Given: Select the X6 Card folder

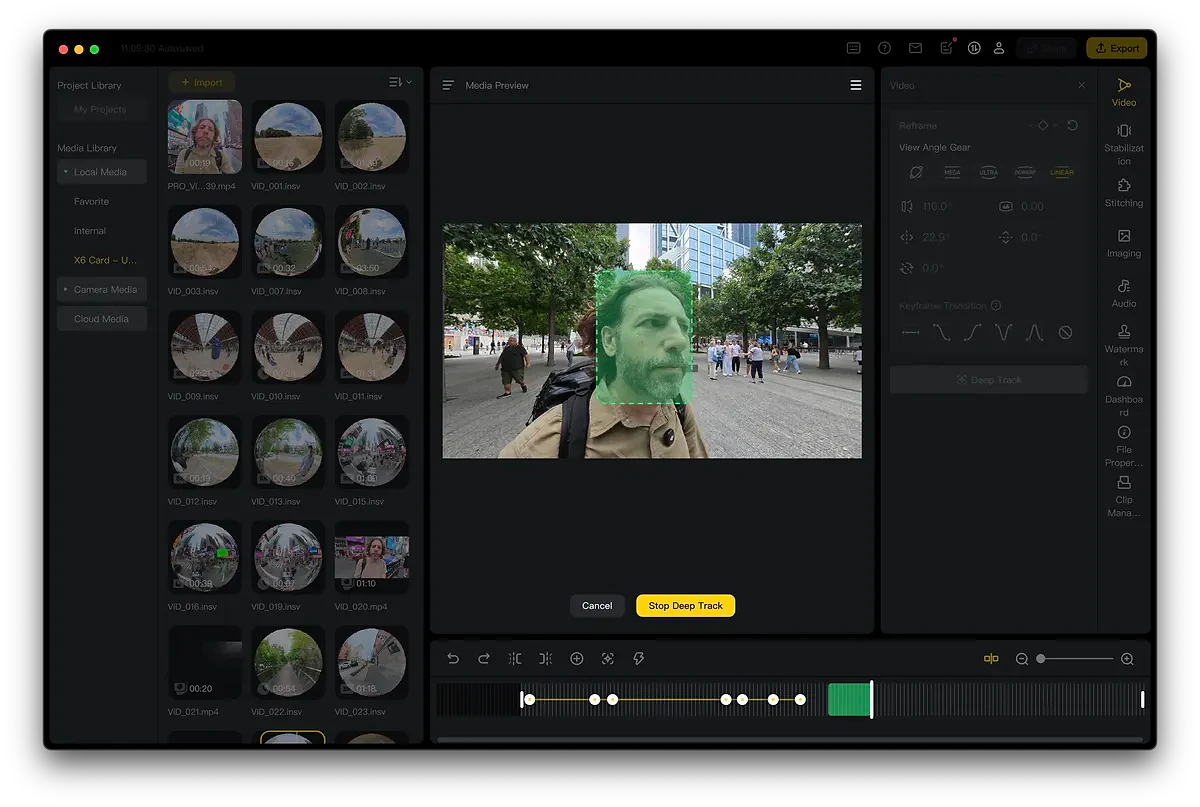Looking at the screenshot, I should (105, 260).
